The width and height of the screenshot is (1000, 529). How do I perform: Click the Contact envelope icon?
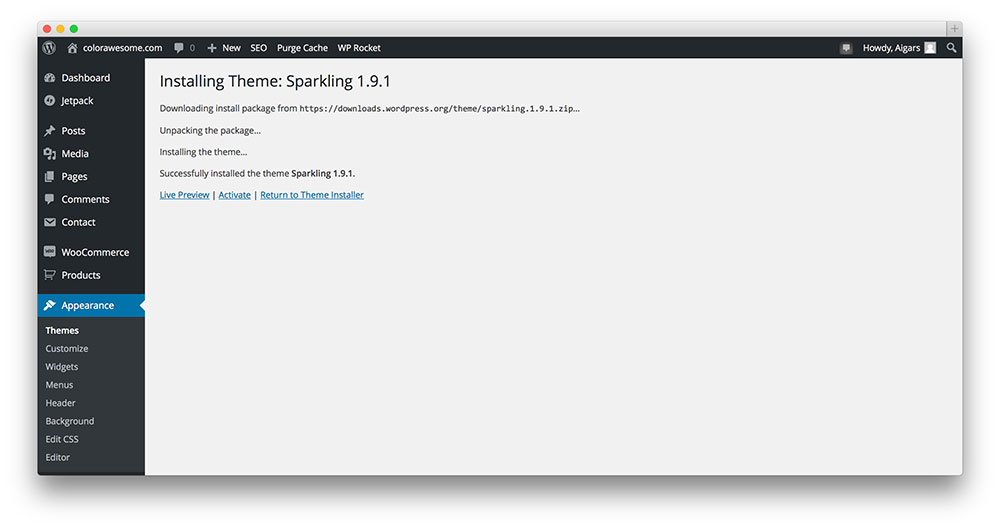coord(50,222)
